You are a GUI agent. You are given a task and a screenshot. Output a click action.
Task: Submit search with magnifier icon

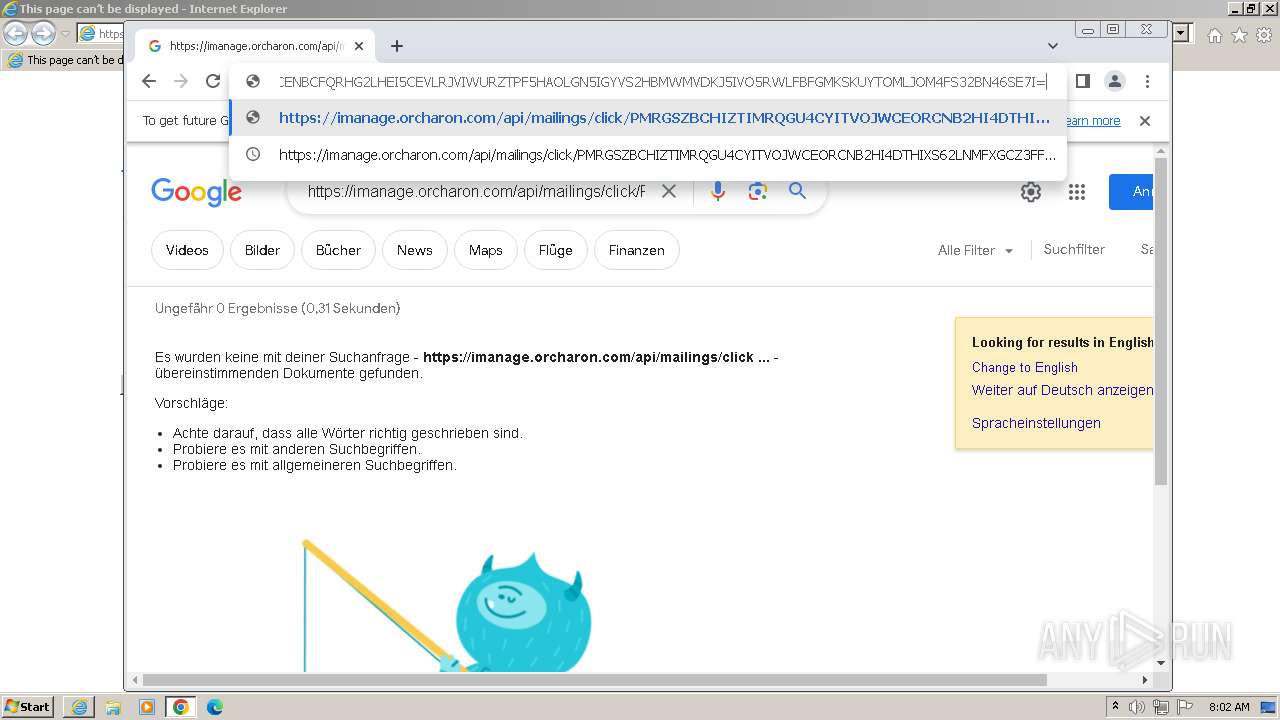[797, 191]
